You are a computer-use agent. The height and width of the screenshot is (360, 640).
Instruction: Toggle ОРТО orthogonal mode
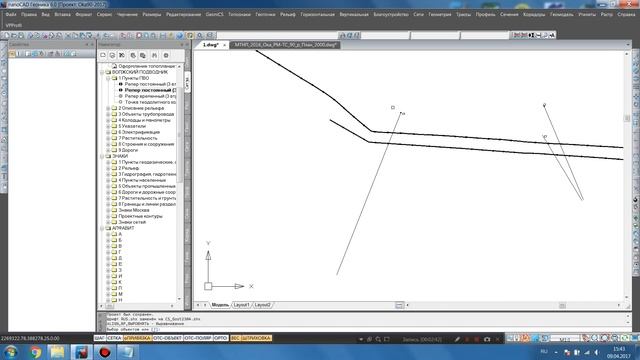tap(221, 338)
